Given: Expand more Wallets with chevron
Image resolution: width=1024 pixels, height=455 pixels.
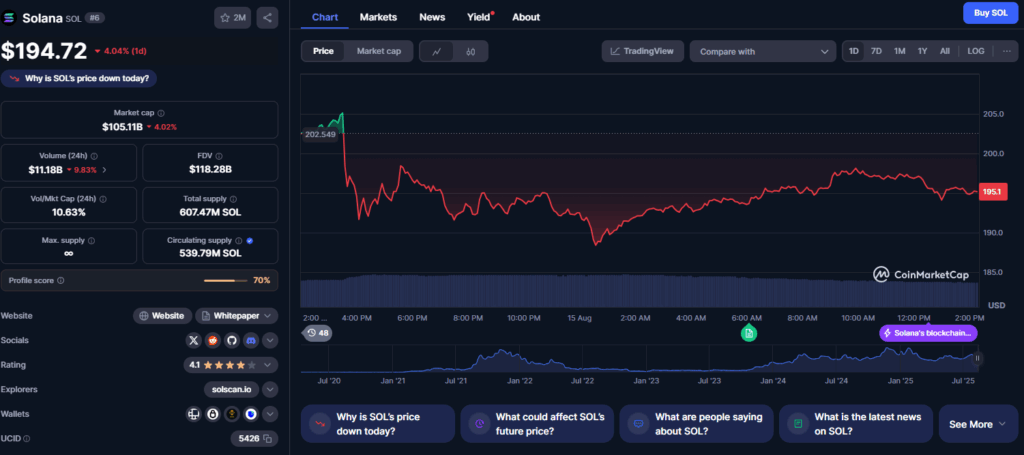Looking at the screenshot, I should click(x=270, y=414).
